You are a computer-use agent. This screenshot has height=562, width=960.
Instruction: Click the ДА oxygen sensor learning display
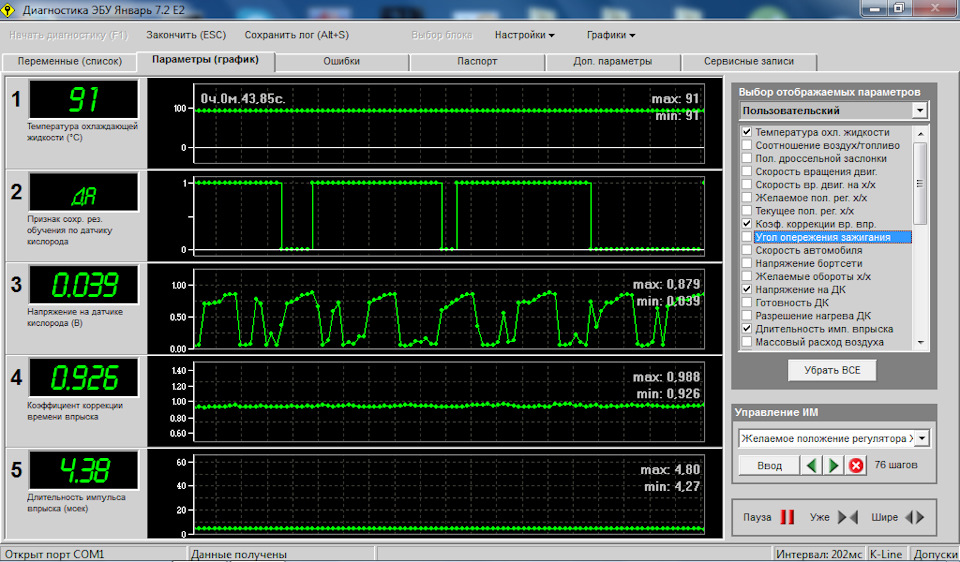tap(84, 192)
